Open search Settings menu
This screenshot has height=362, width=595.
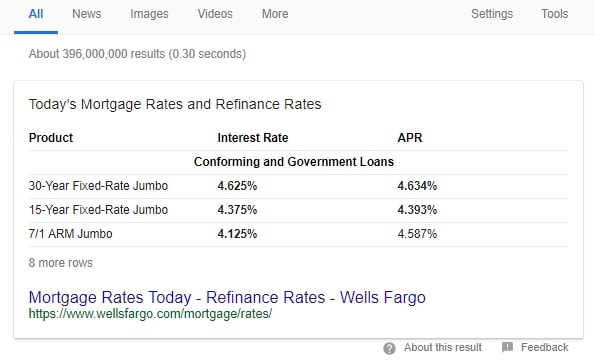[492, 14]
